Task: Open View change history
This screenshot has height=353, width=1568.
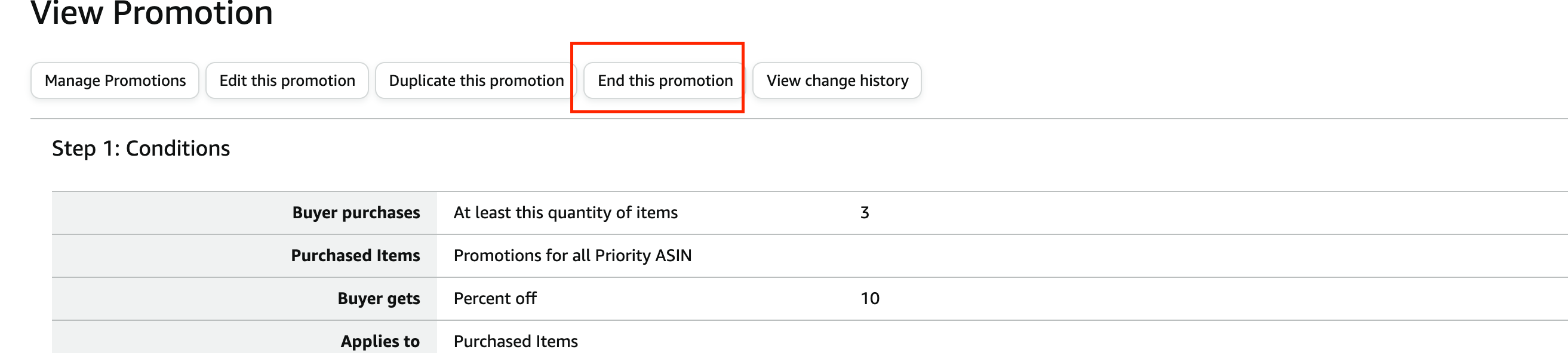Action: (837, 80)
